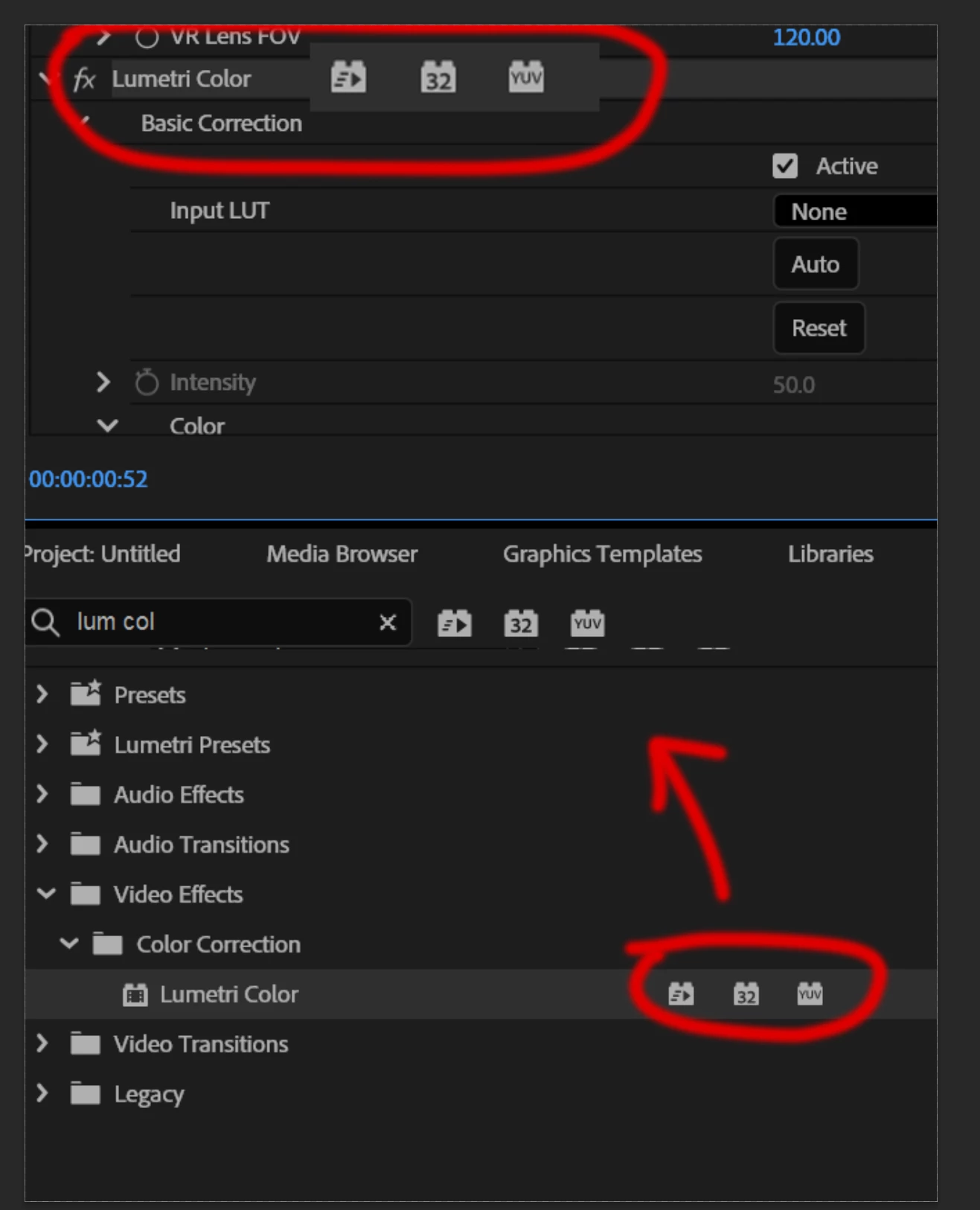
Task: Click 32-bit color badge beside Lumetri Color header
Action: (x=438, y=77)
